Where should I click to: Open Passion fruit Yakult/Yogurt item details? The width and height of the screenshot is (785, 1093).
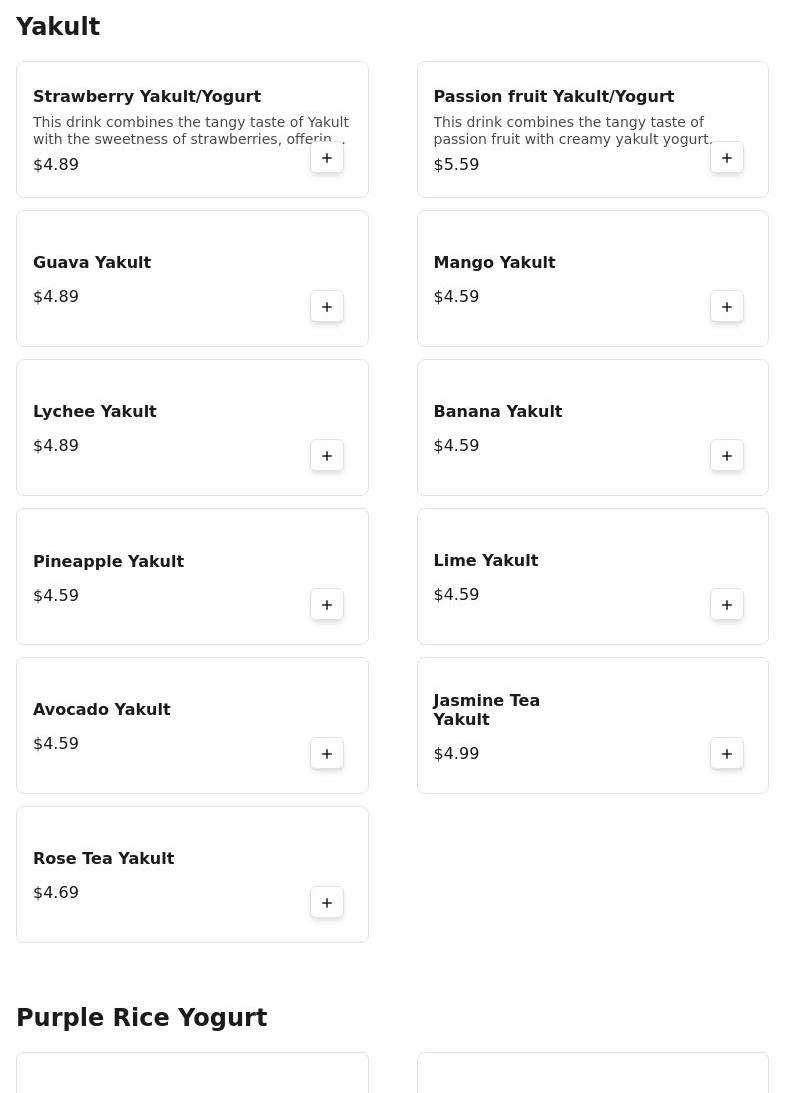click(554, 97)
